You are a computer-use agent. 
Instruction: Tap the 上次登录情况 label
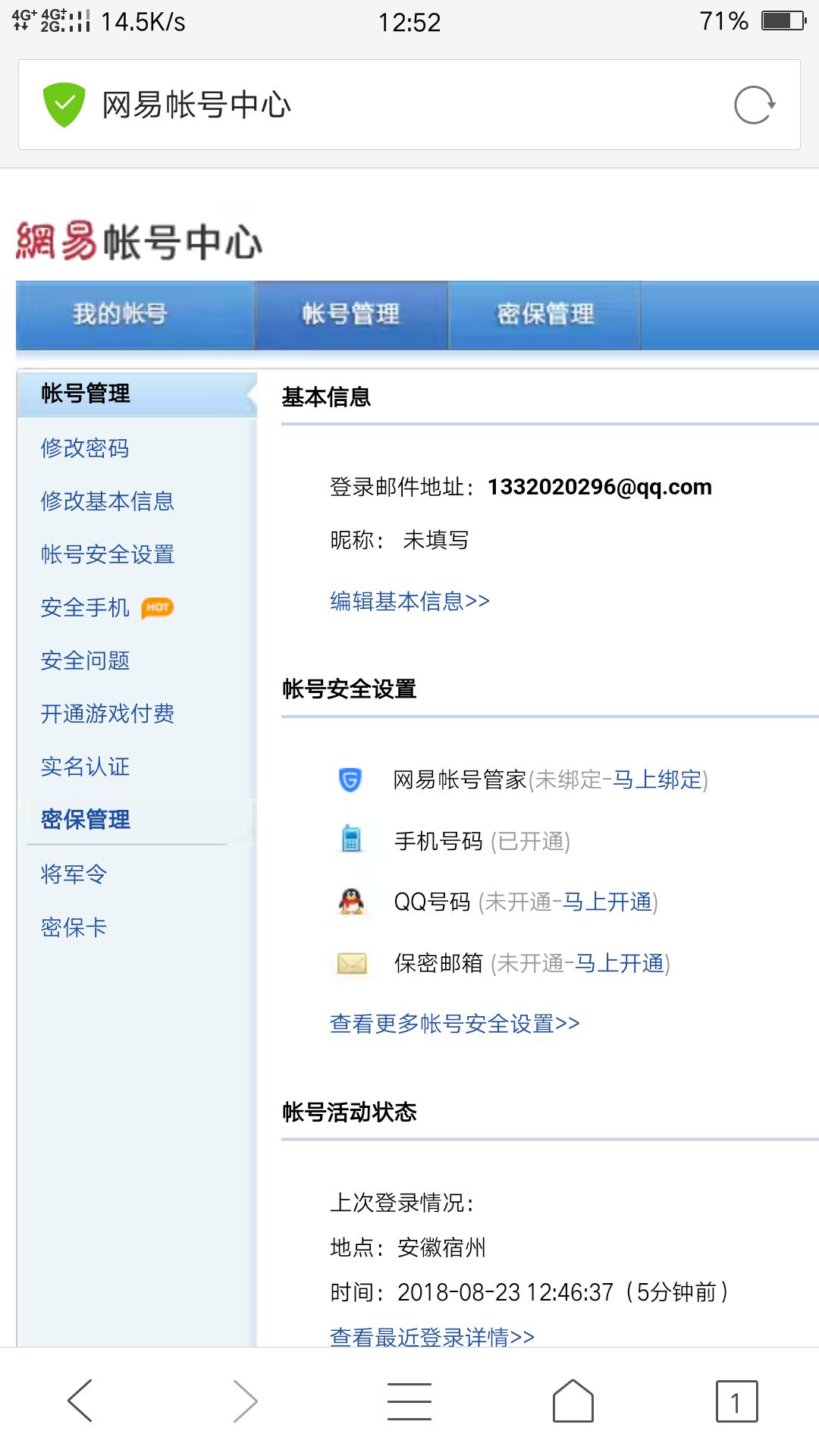click(x=402, y=1203)
